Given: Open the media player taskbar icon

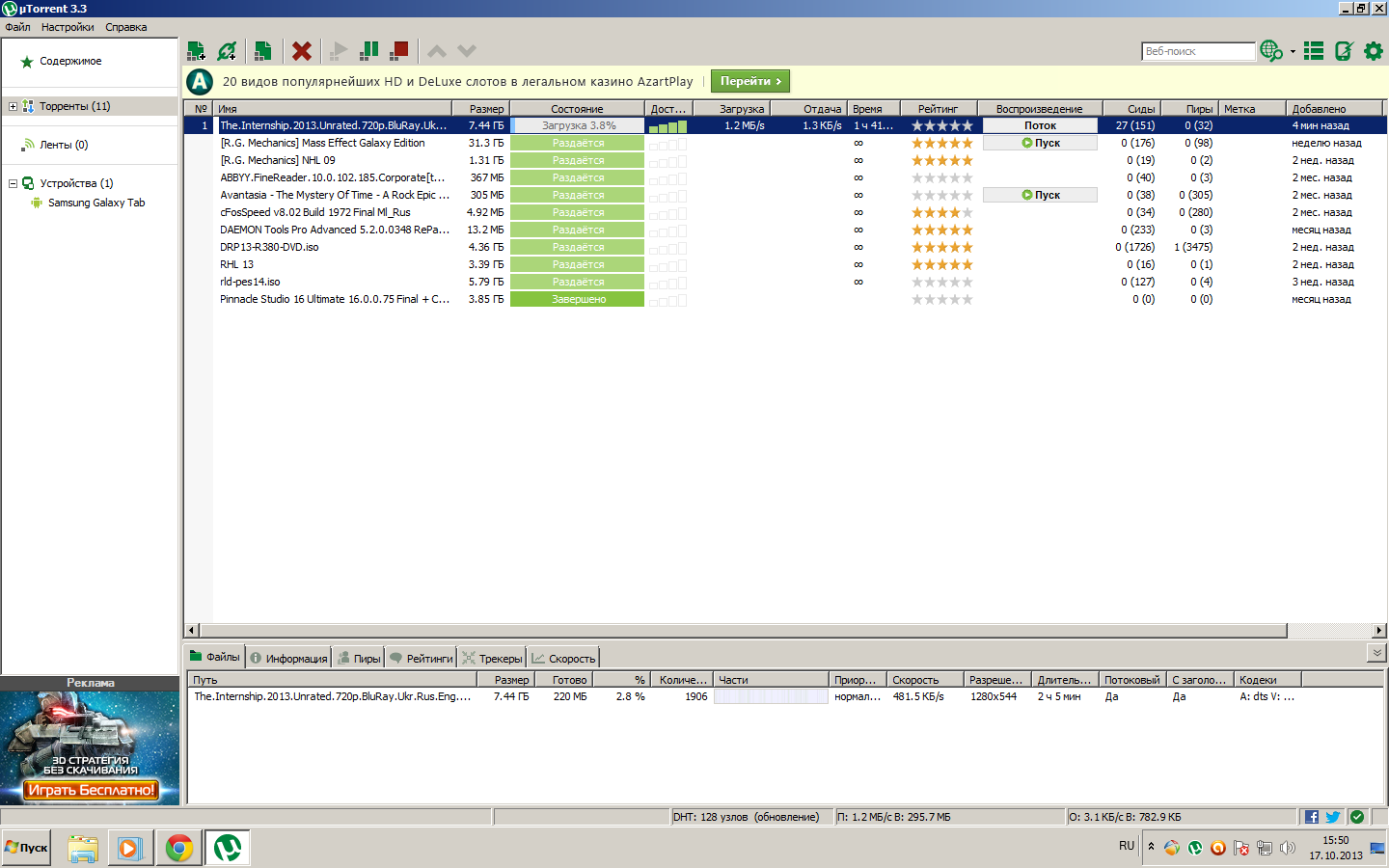Looking at the screenshot, I should point(129,848).
